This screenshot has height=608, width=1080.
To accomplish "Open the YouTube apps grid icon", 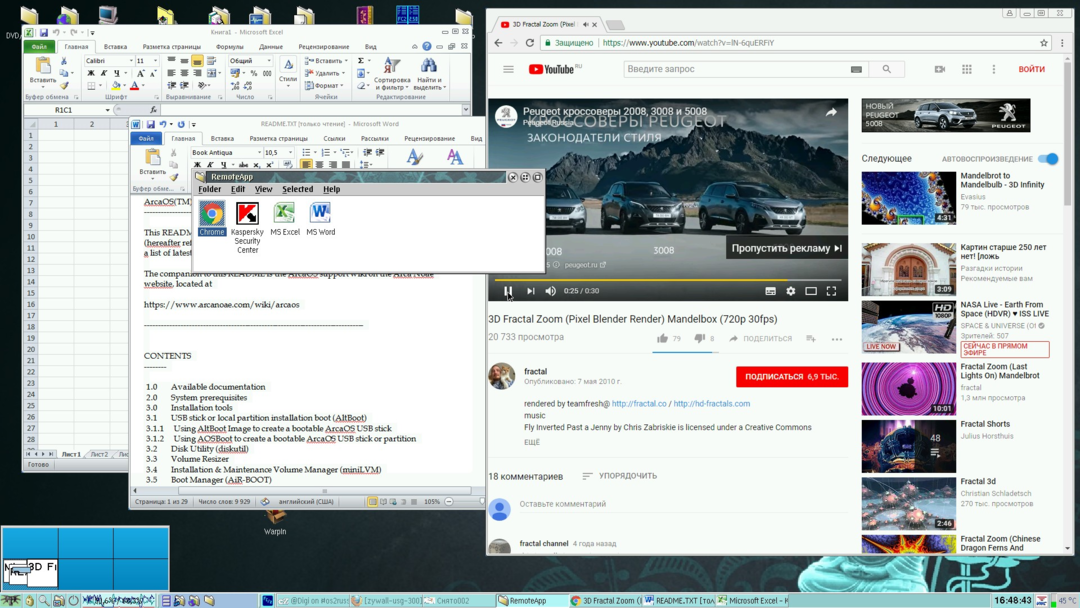I will 967,69.
